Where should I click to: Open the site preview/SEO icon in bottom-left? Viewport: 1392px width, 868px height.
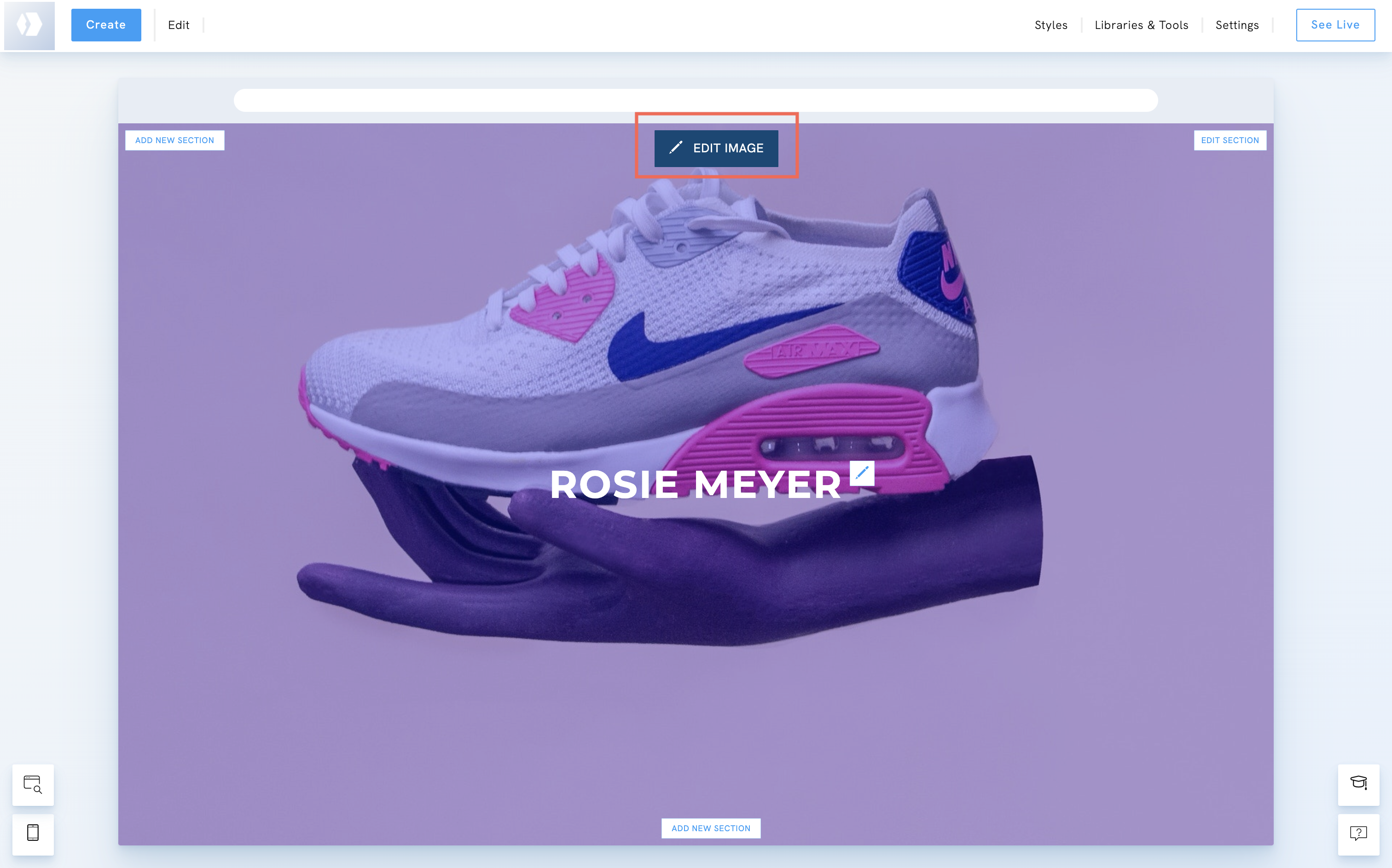point(33,785)
